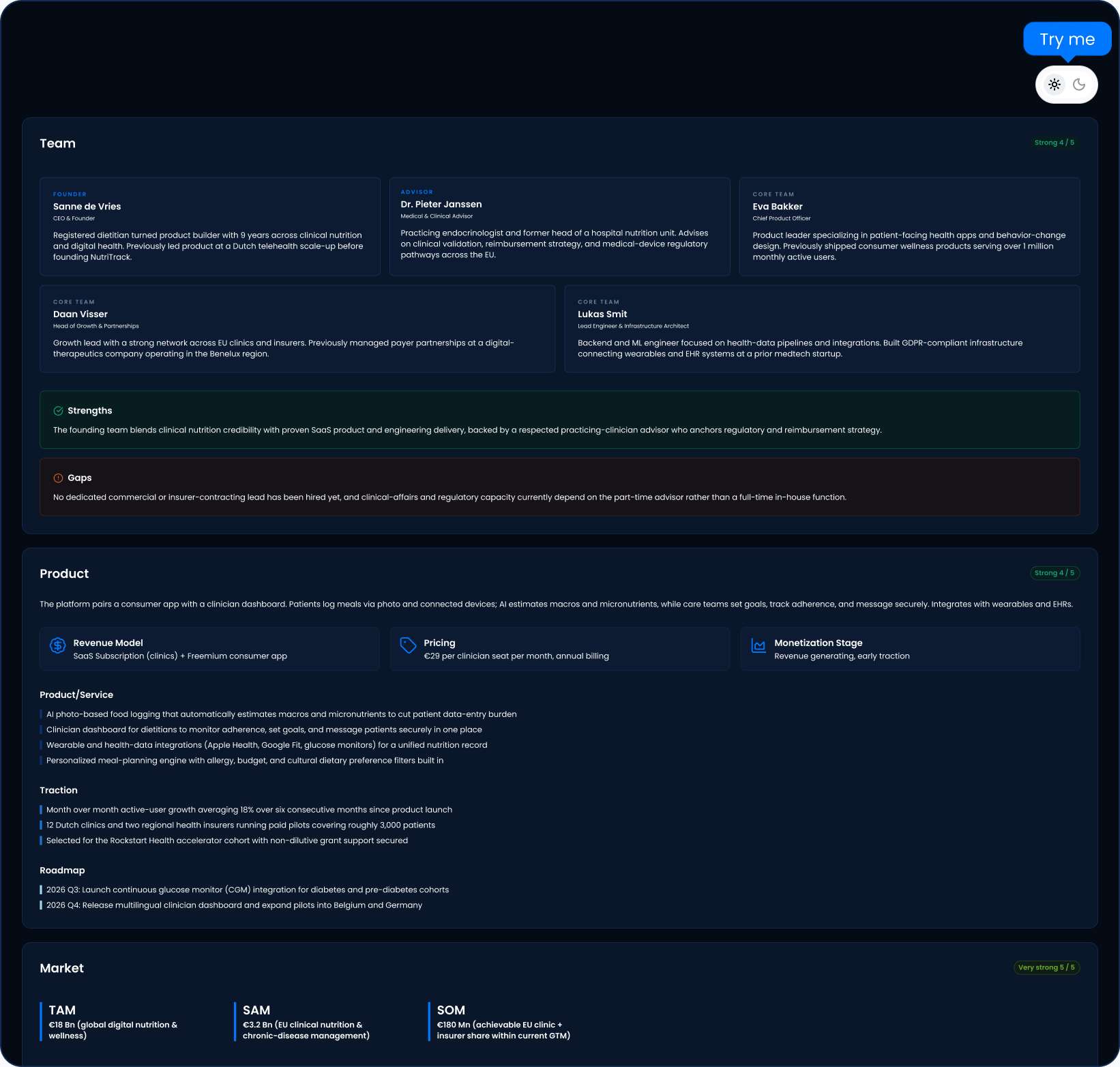This screenshot has height=1067, width=1120.
Task: Click the Product section Strong 4/5 badge
Action: pos(1055,573)
